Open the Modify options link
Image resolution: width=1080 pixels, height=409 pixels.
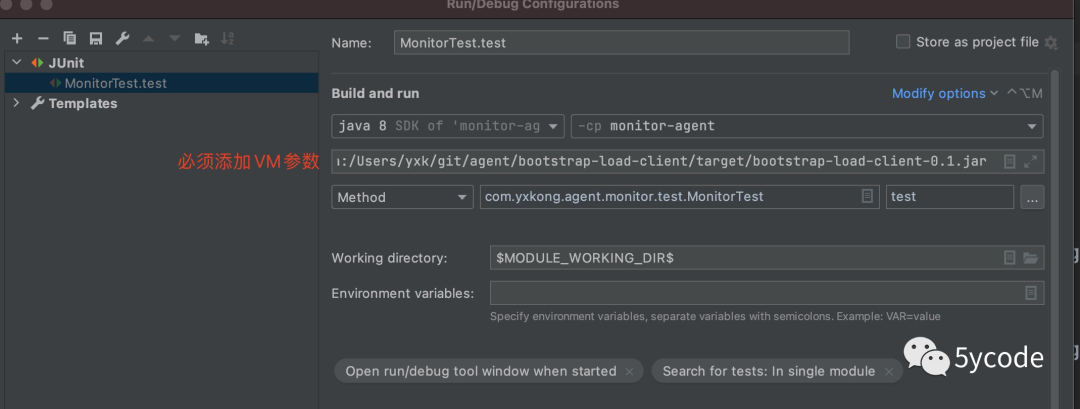[944, 93]
